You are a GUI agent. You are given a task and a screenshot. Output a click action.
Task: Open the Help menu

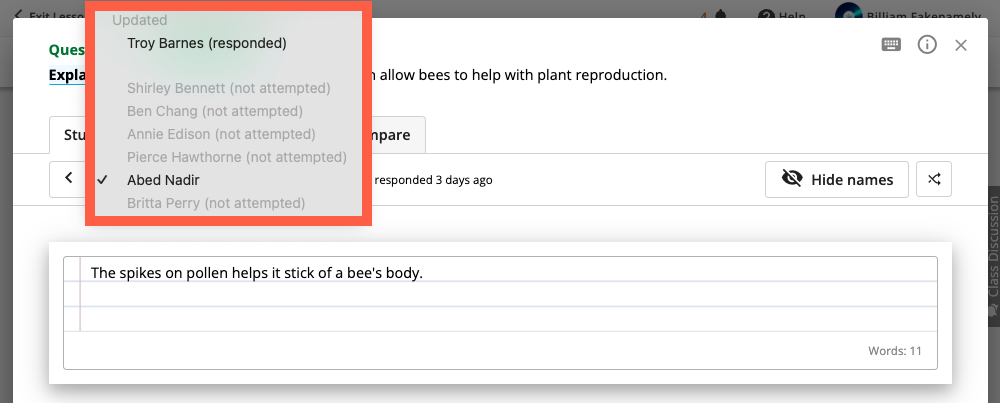[781, 15]
